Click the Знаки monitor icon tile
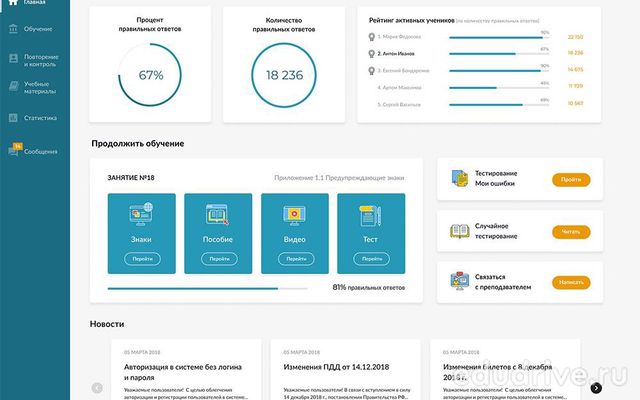This screenshot has height=400, width=640. [141, 214]
